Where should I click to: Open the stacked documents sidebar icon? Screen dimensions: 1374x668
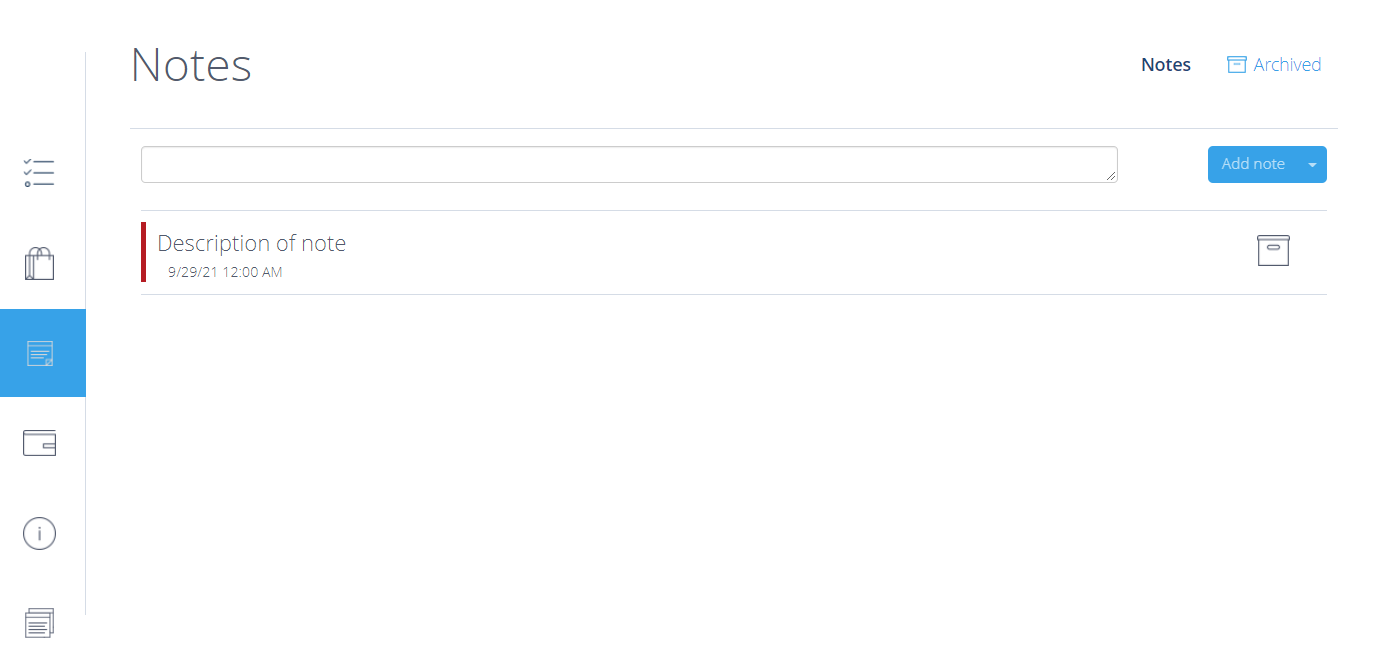point(39,623)
